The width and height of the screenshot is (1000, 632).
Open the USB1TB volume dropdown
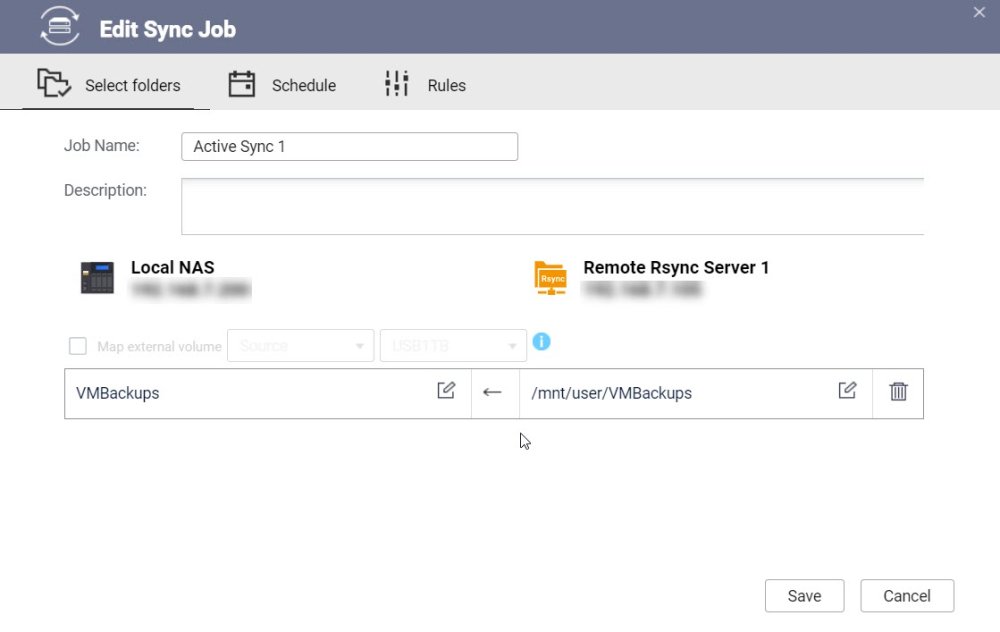453,346
